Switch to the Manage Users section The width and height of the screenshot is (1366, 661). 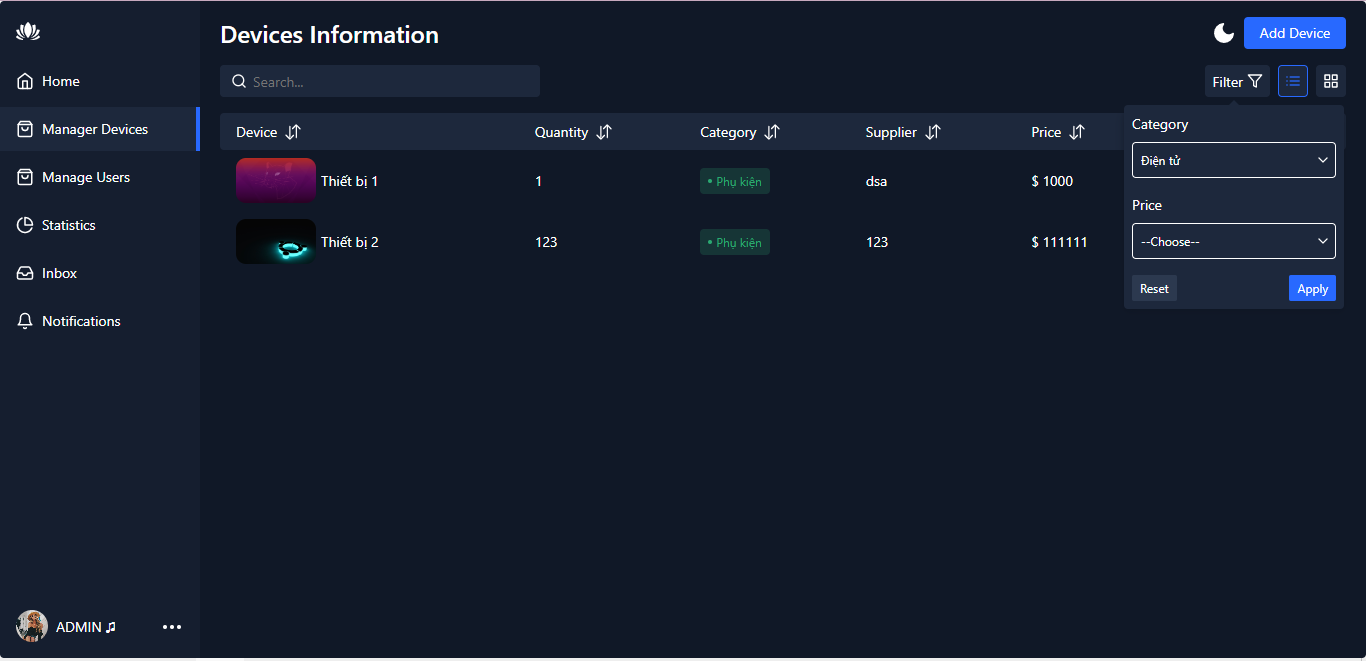click(86, 177)
